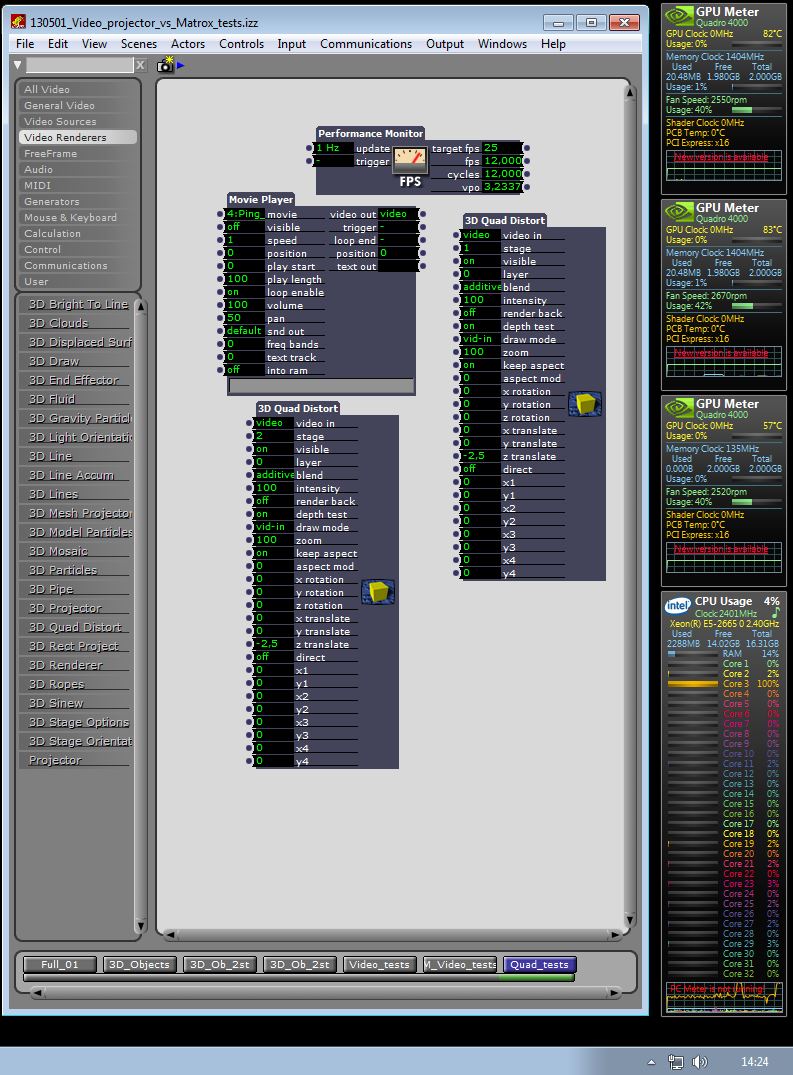Open the Communications menu
Viewport: 793px width, 1075px height.
[366, 44]
